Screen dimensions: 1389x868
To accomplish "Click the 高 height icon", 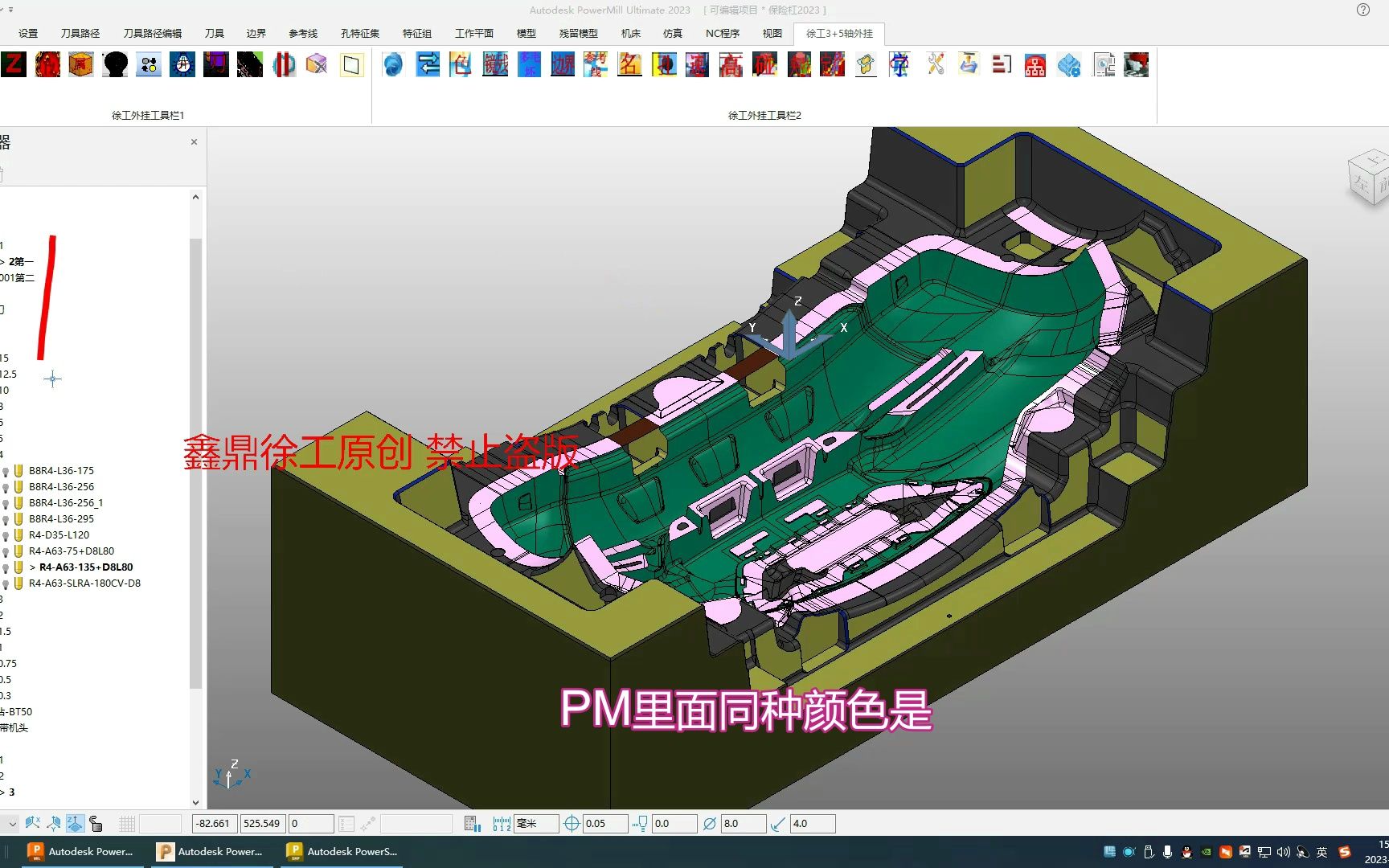I will [731, 64].
